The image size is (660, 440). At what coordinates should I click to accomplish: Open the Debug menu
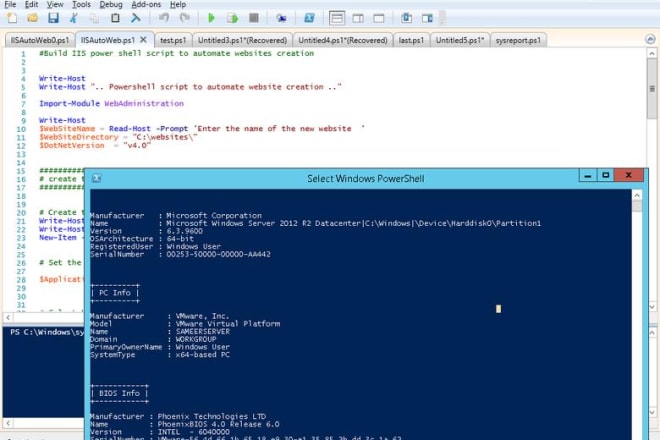[x=111, y=5]
